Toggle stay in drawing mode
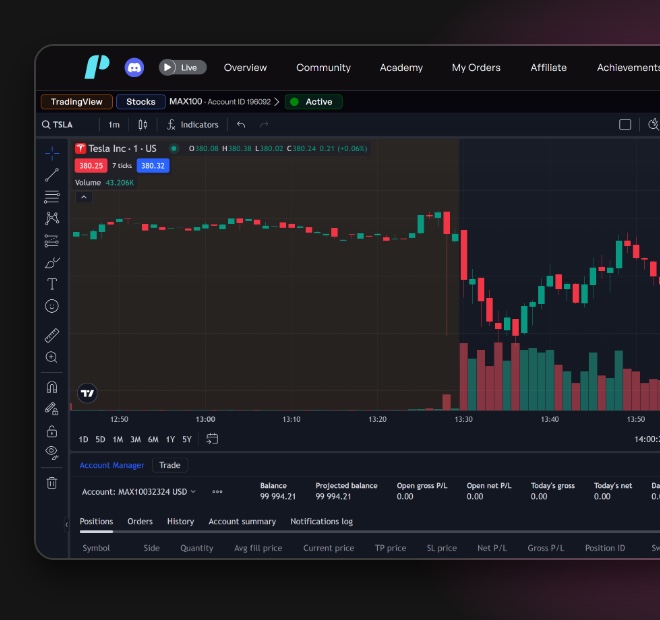The image size is (660, 620). coord(52,409)
